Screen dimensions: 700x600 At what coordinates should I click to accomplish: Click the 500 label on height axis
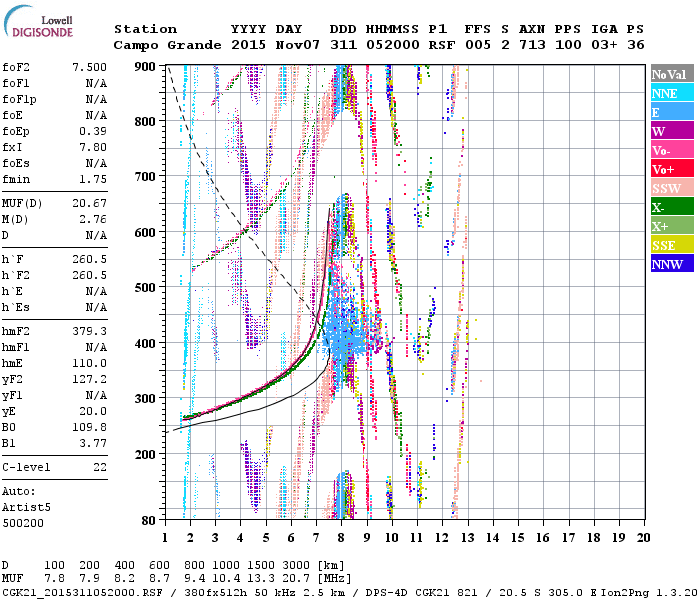145,288
